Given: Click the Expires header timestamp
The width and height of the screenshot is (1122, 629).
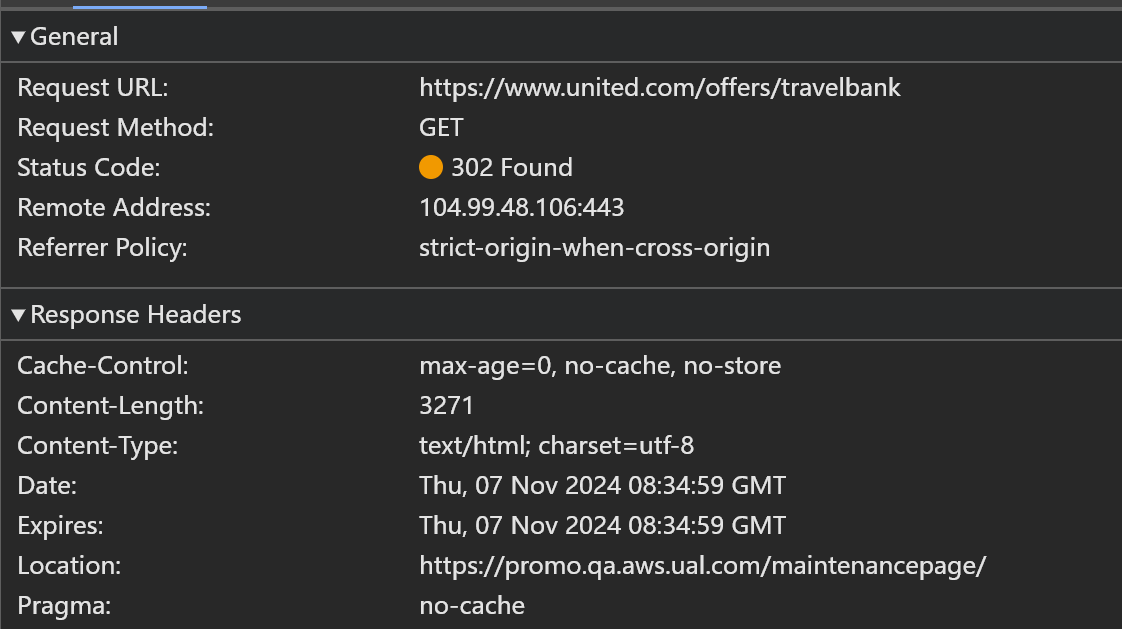Looking at the screenshot, I should pyautogui.click(x=602, y=526).
